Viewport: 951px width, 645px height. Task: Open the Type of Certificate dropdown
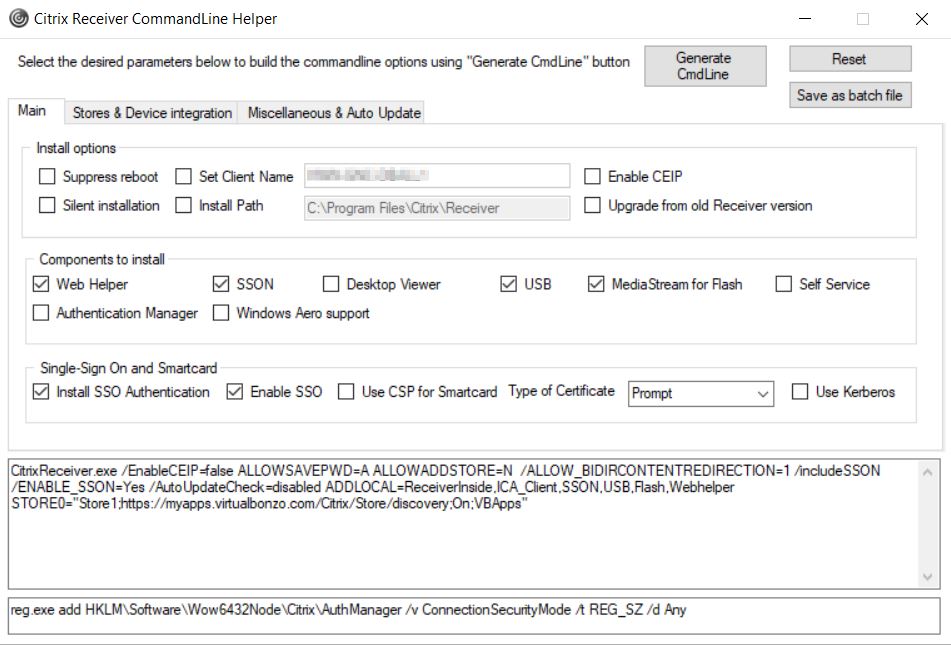pyautogui.click(x=701, y=394)
